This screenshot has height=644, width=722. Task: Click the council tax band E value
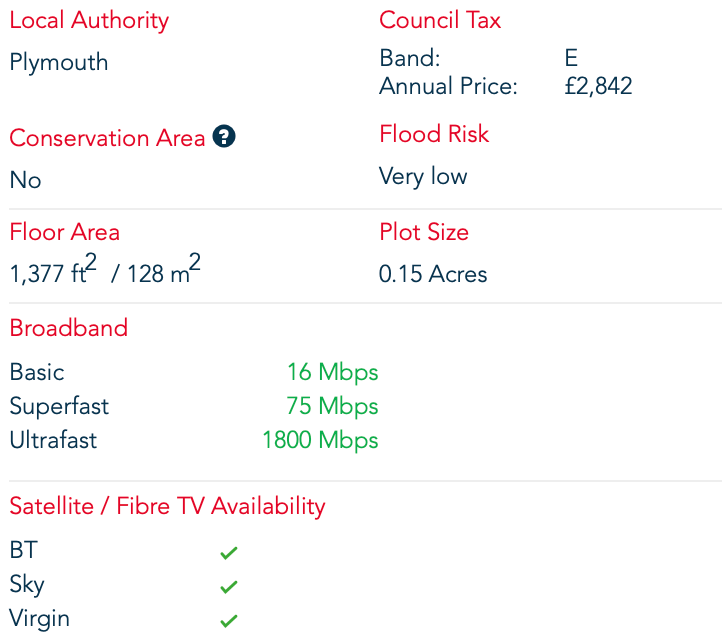[571, 58]
